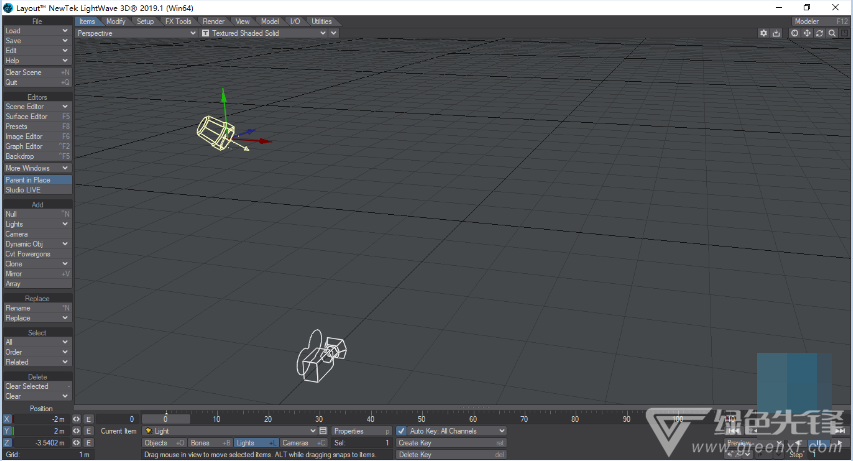Click the X channel arrows keyframe icon
Screen dimensions: 853x461
[76, 419]
